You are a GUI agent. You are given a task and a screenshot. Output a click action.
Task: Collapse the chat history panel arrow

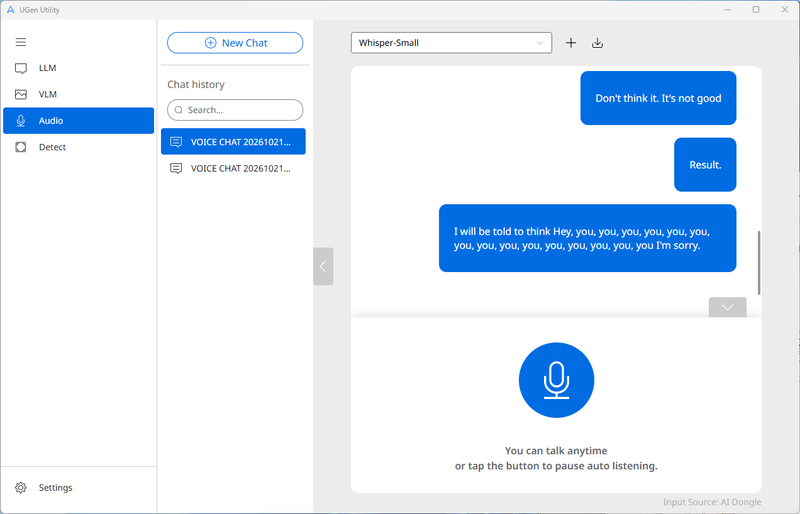pos(323,266)
